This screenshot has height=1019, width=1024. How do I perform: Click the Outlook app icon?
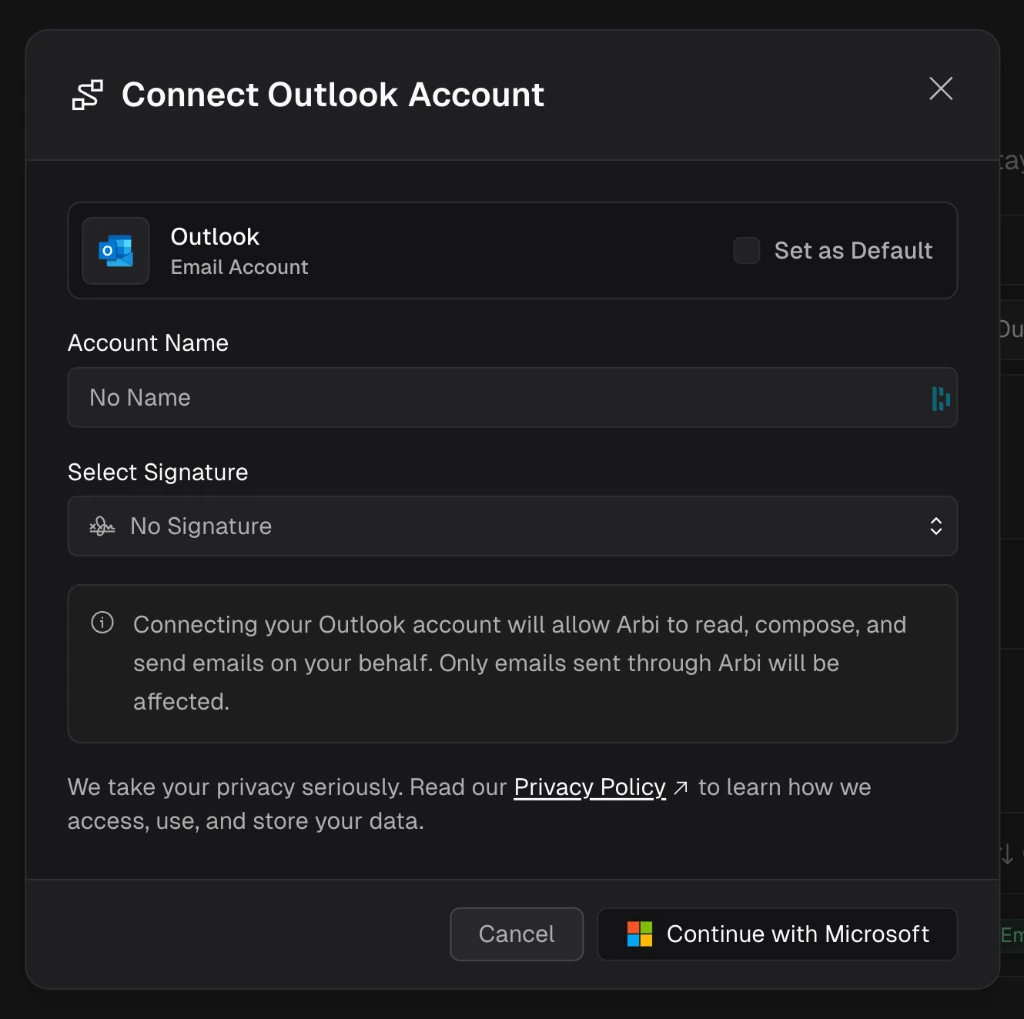pos(116,251)
